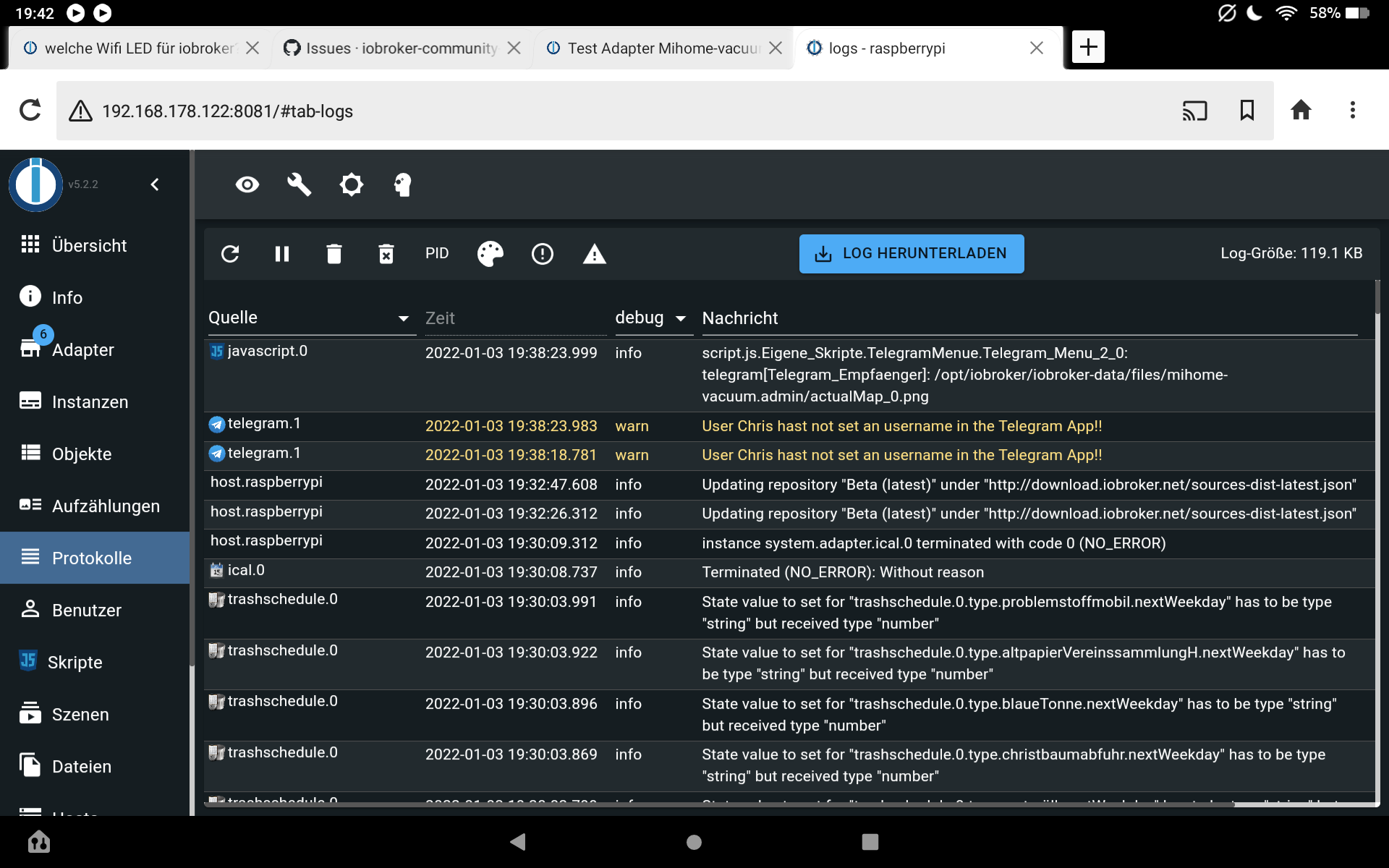Toggle the eye visibility icon in the top bar
This screenshot has width=1389, height=868.
(247, 184)
